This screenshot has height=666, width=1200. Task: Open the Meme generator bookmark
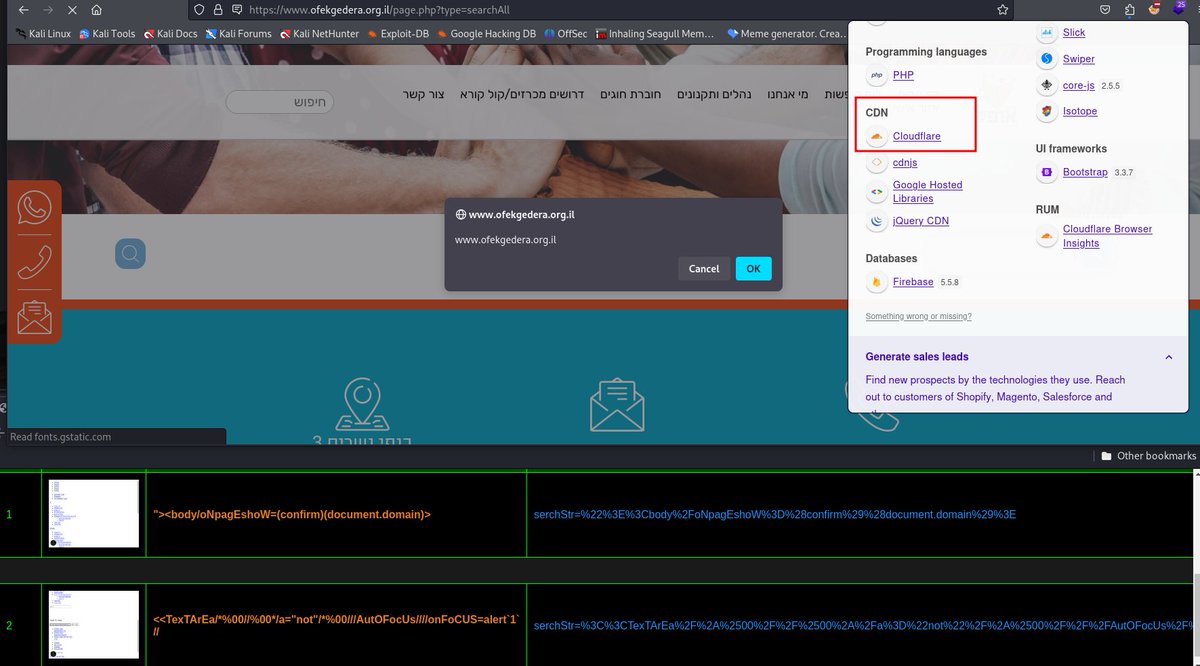(786, 33)
